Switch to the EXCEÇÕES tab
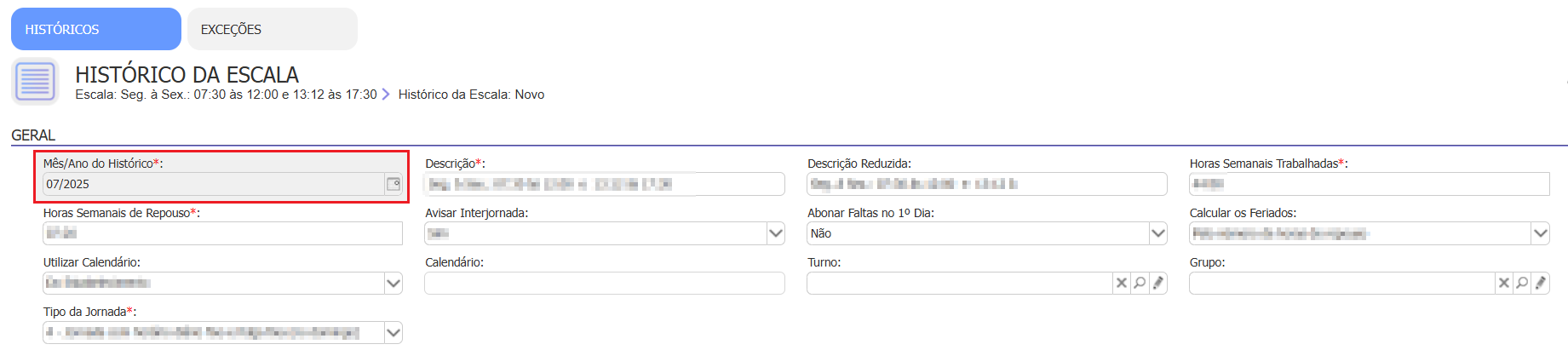The image size is (1568, 350). click(272, 29)
